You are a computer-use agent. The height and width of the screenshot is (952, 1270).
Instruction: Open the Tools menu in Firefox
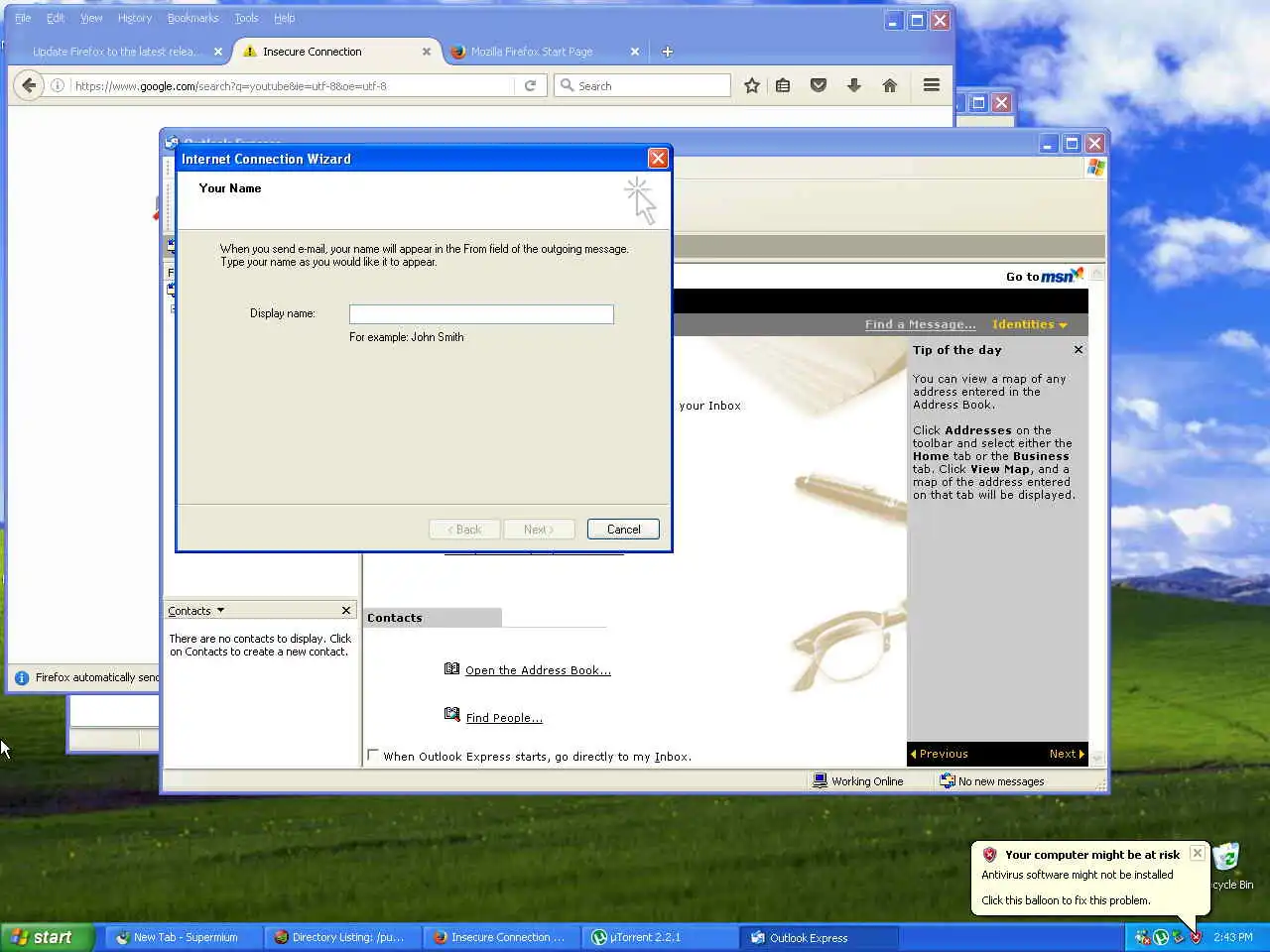point(246,18)
